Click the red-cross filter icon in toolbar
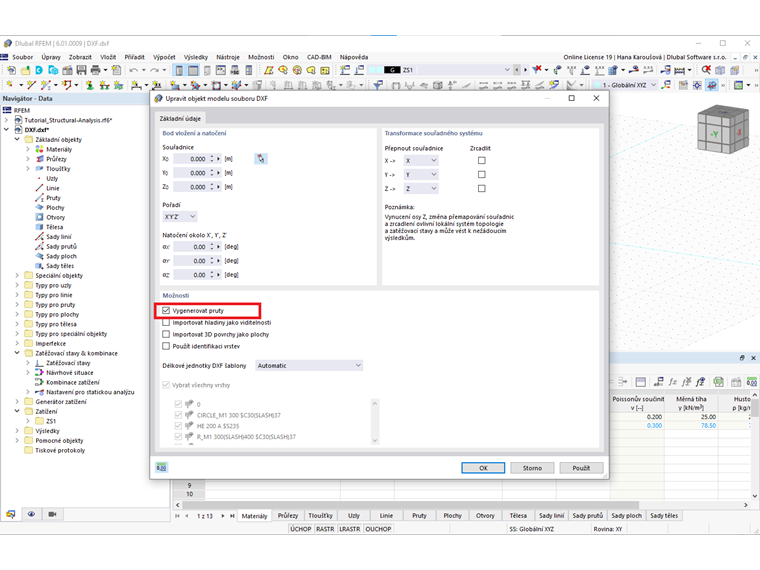The width and height of the screenshot is (760, 570). (x=537, y=70)
